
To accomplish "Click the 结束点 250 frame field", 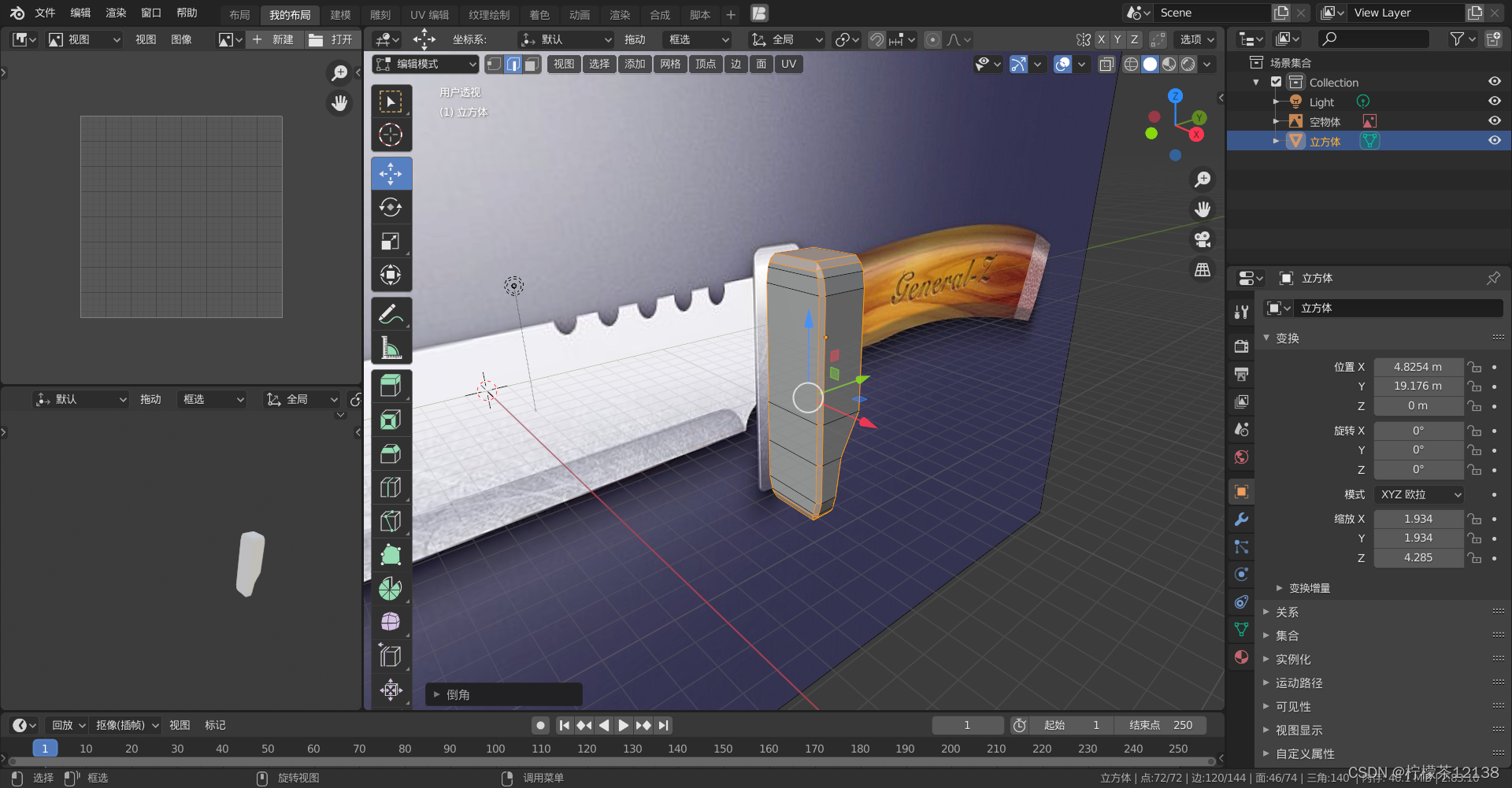I will tap(1161, 725).
